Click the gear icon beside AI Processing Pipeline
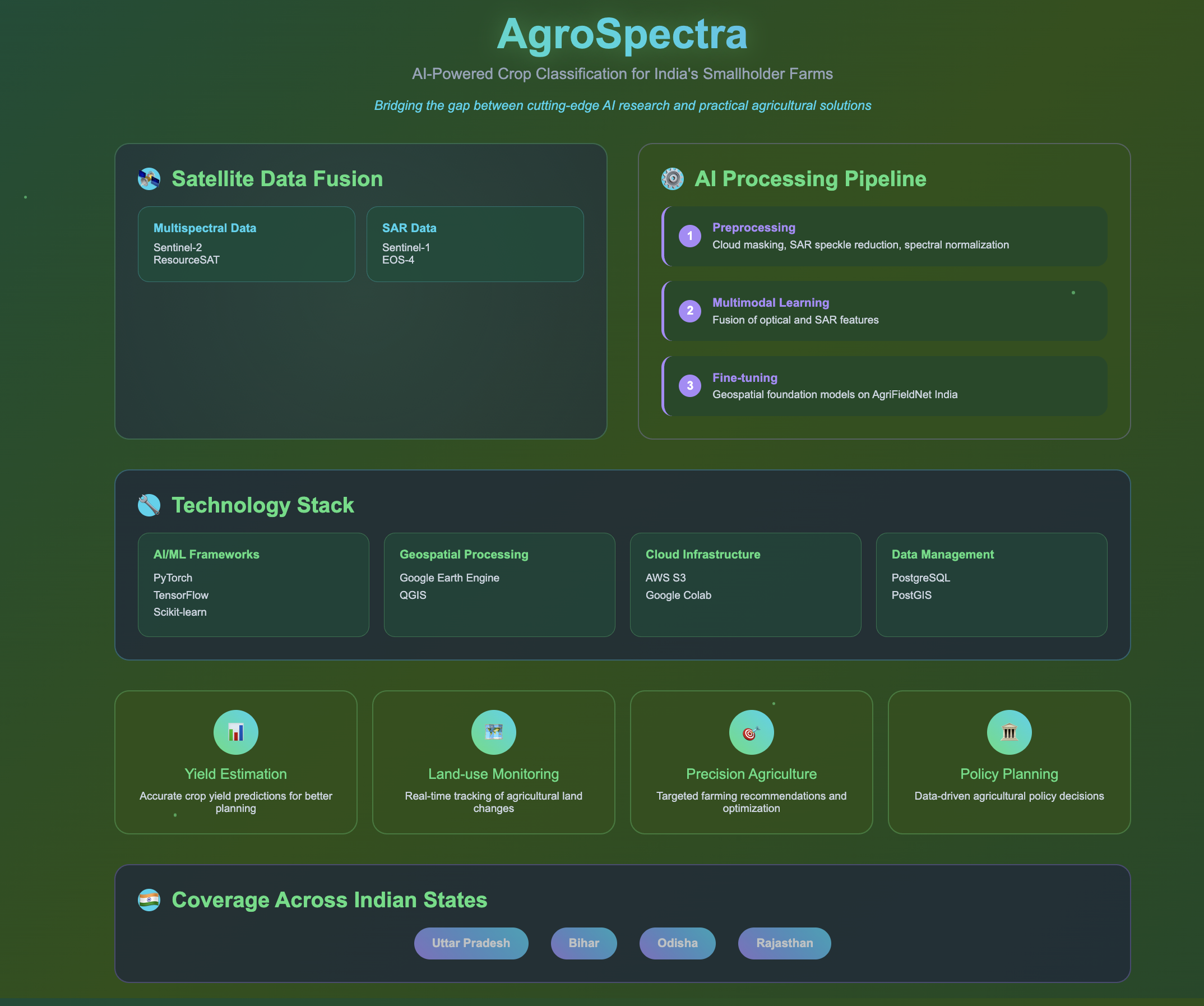The height and width of the screenshot is (1006, 1204). [x=672, y=179]
